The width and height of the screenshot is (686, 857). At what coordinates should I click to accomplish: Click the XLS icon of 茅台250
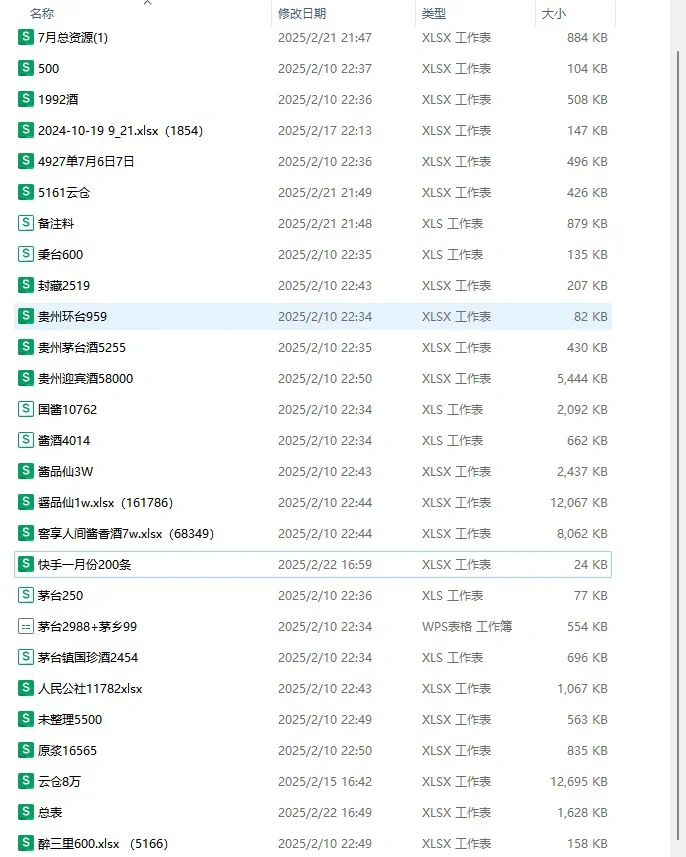pos(26,595)
